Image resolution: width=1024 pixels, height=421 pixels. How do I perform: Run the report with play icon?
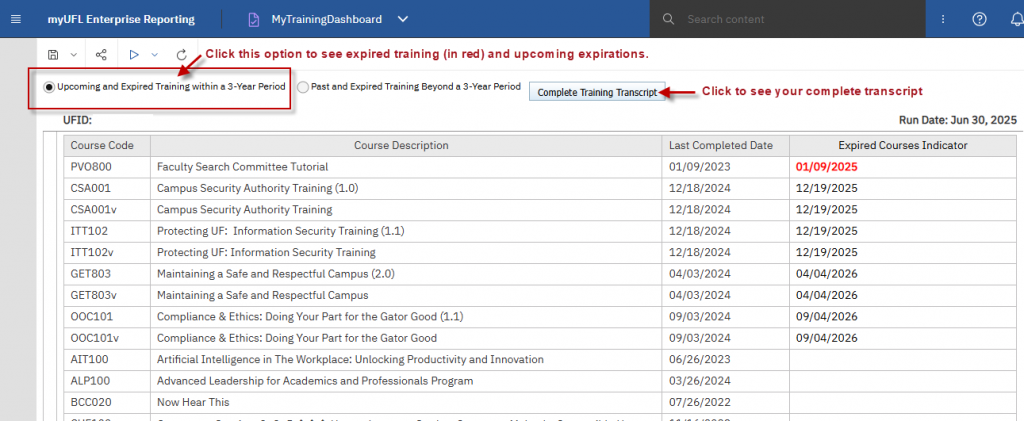click(x=134, y=55)
